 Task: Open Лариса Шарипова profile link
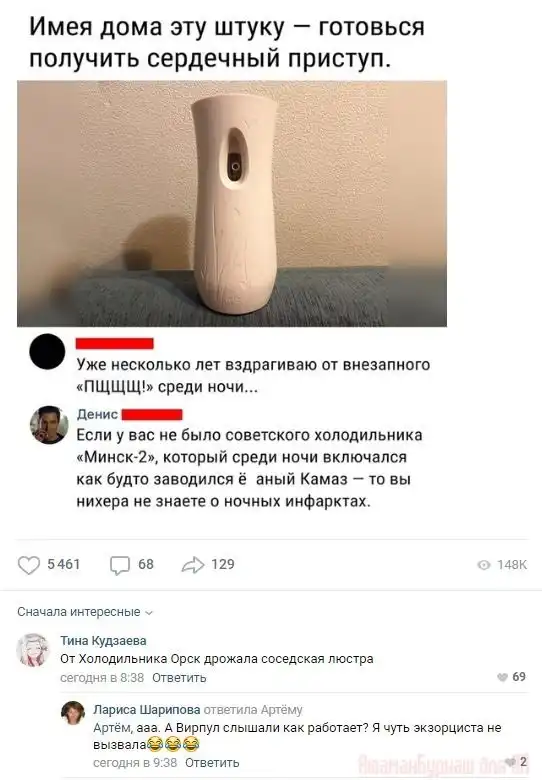[x=147, y=710]
